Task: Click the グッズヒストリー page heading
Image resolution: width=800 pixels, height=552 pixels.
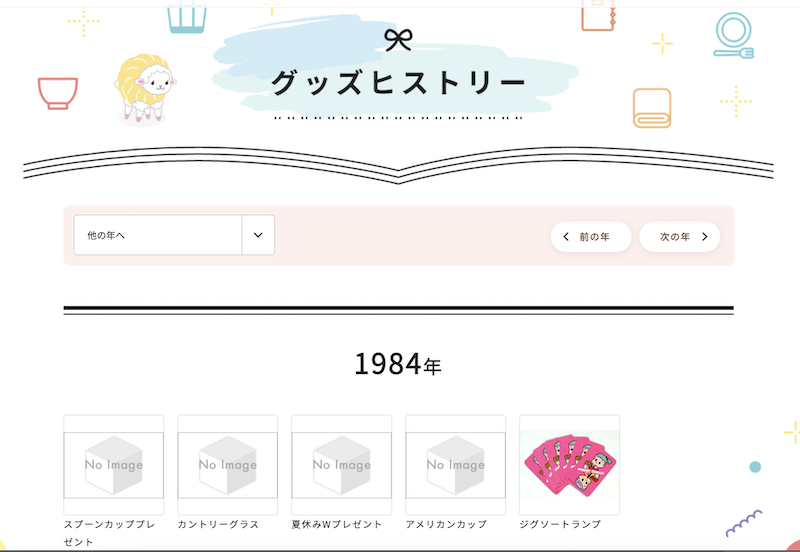Action: coord(398,84)
